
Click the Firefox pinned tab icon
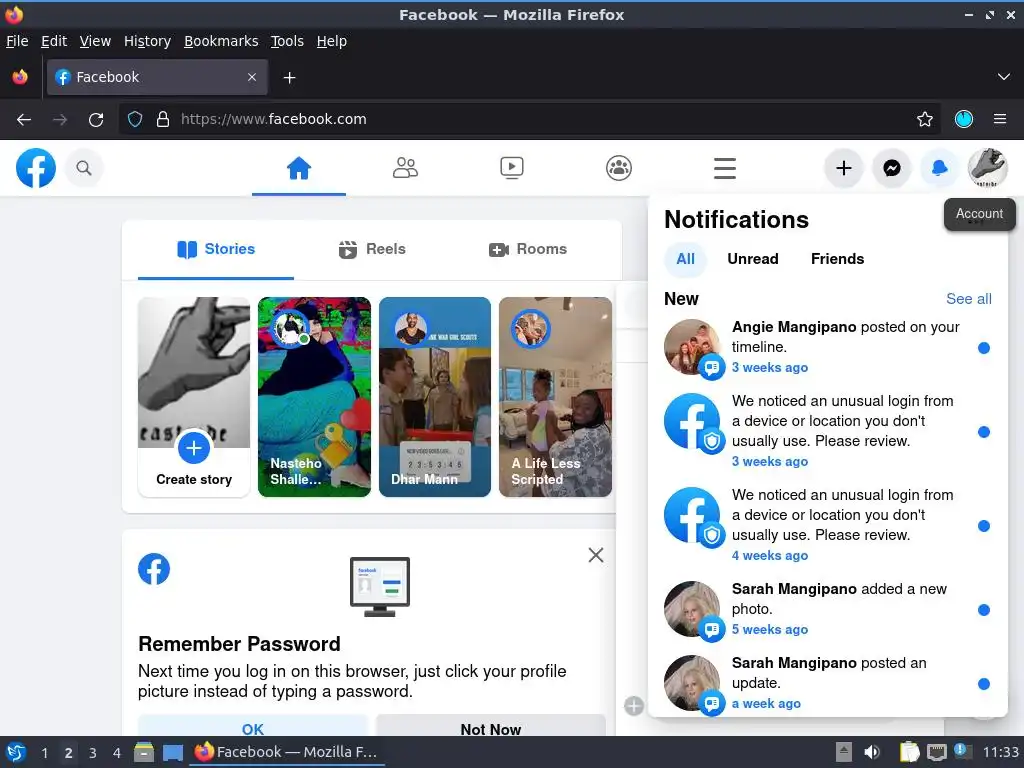[20, 77]
